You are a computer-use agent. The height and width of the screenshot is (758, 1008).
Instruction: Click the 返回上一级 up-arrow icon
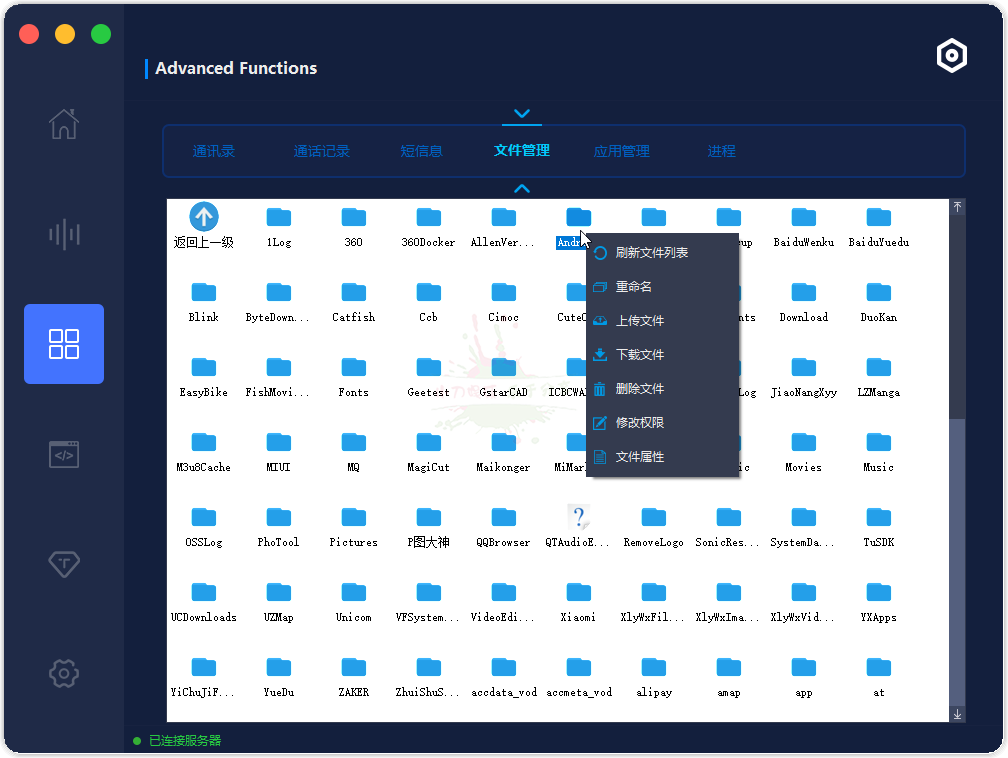[204, 217]
